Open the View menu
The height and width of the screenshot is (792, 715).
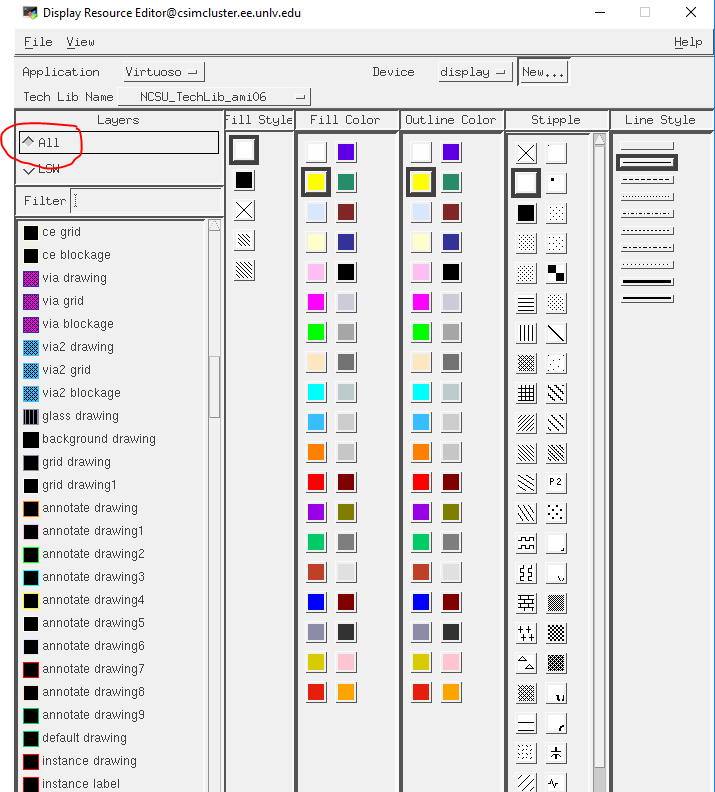click(80, 42)
